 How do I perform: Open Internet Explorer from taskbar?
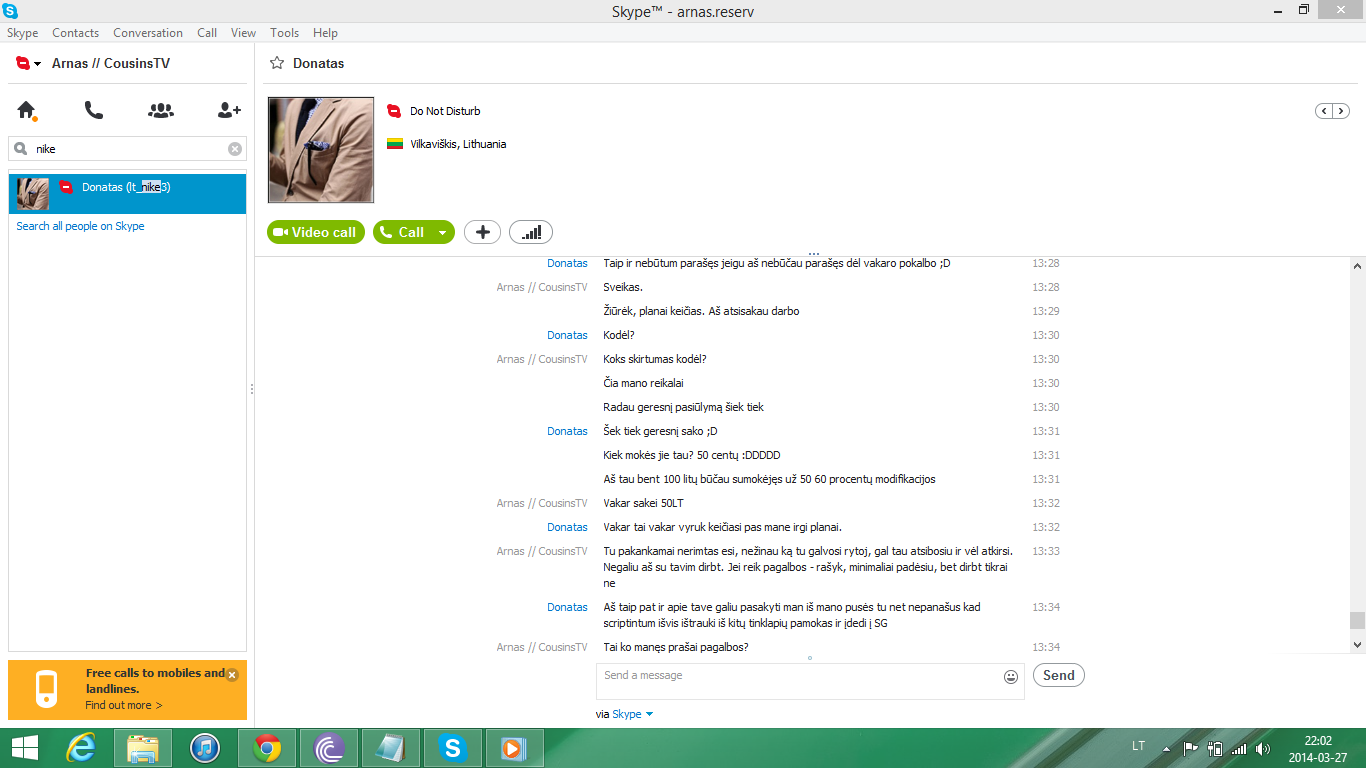(x=81, y=748)
